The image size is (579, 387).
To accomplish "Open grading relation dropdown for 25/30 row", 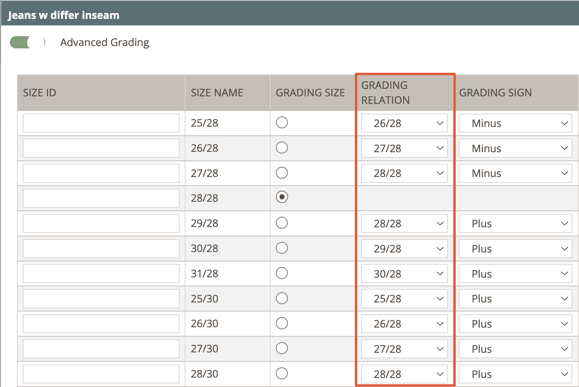I will tap(404, 299).
